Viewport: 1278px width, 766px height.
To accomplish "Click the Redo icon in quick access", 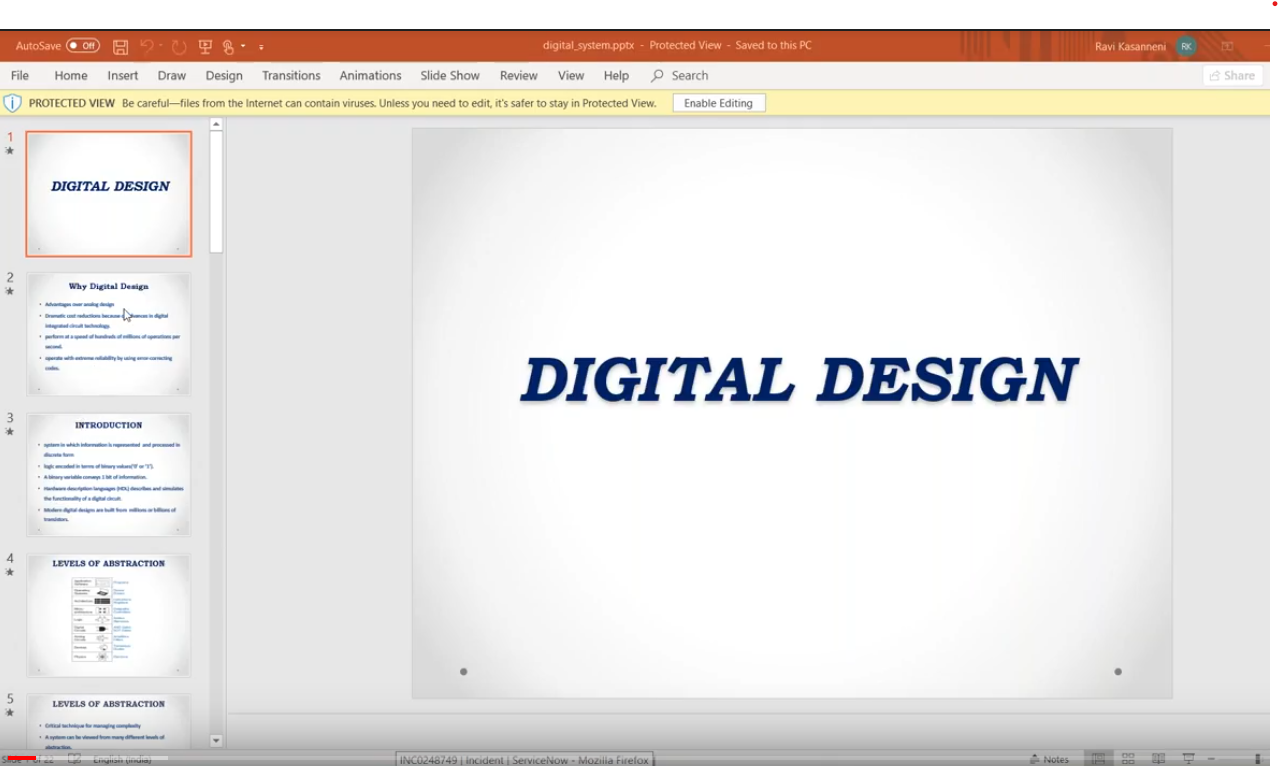I will tap(179, 47).
